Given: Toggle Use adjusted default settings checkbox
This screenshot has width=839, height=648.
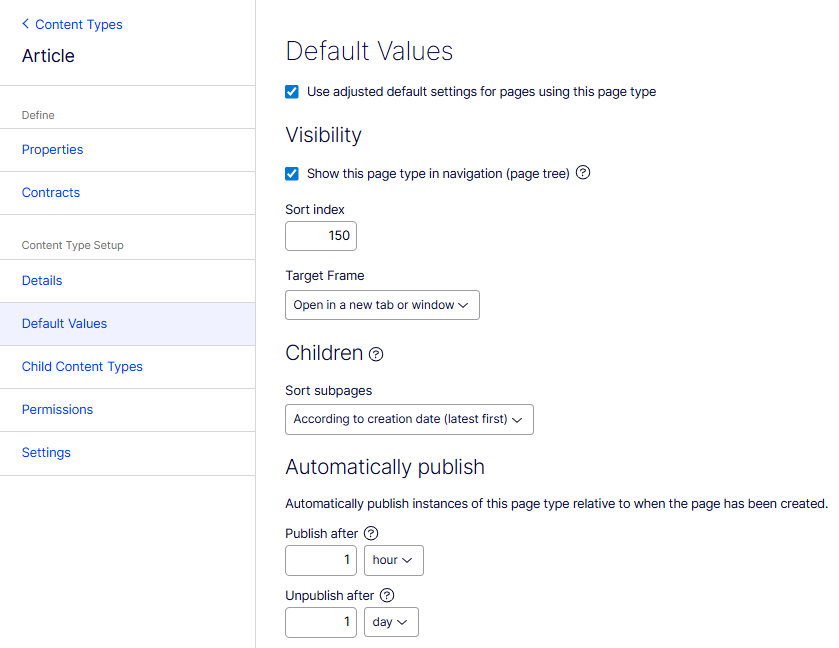Looking at the screenshot, I should click(x=292, y=92).
